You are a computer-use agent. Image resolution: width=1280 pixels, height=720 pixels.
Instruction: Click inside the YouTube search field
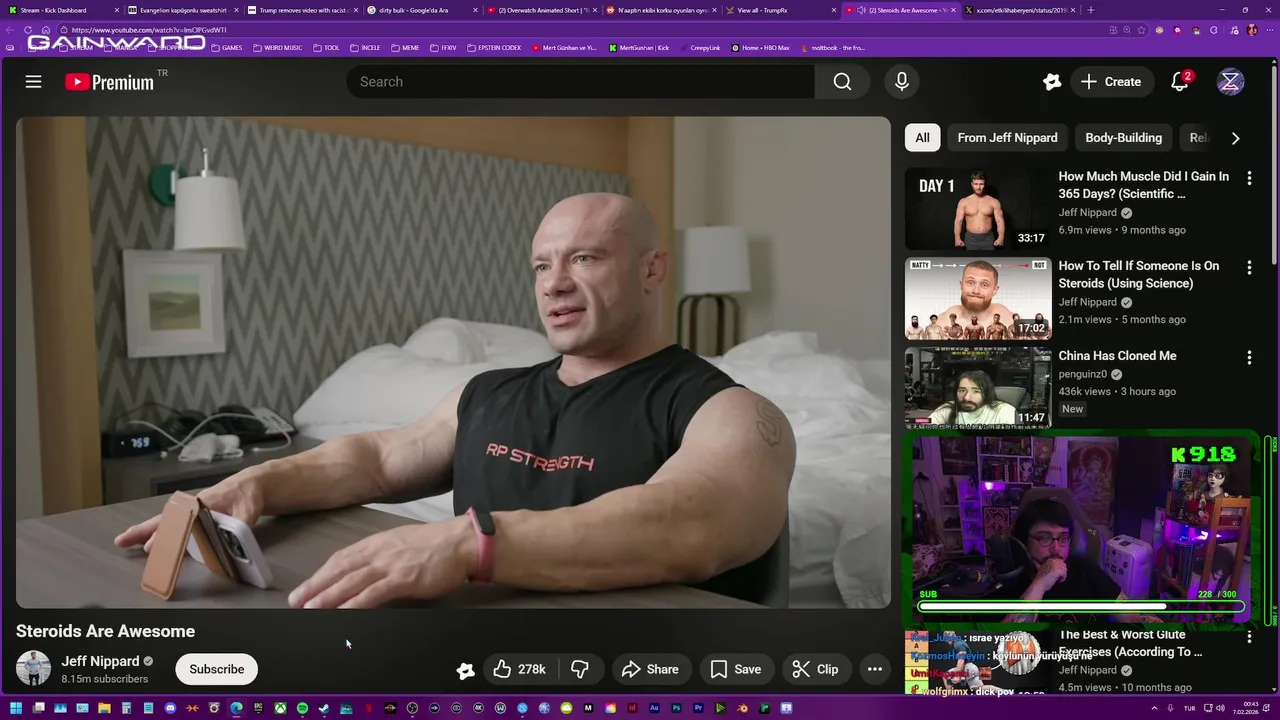580,82
